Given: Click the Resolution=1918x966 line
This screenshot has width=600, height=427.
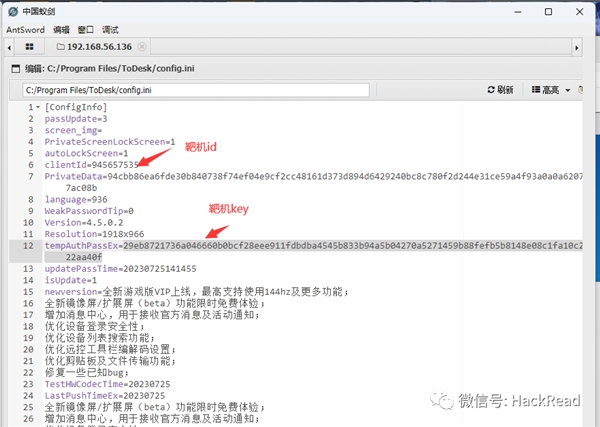Looking at the screenshot, I should [x=94, y=234].
